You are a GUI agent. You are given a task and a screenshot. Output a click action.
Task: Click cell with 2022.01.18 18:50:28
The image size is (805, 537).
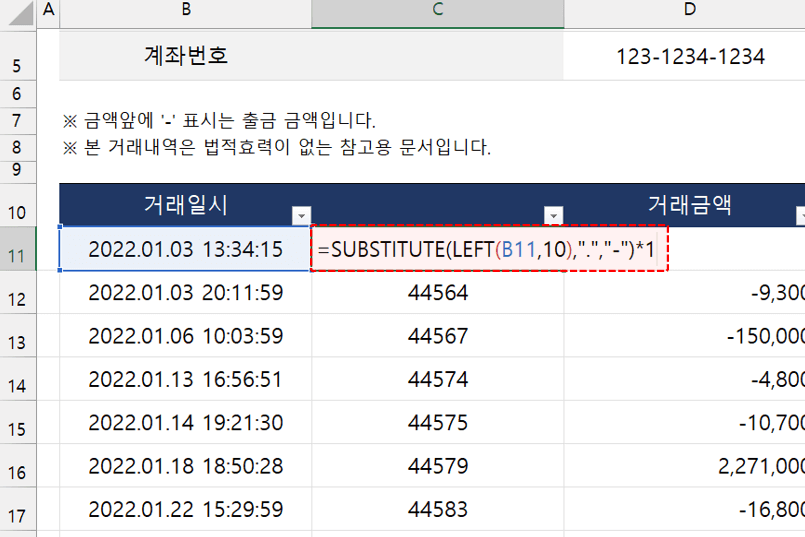click(x=185, y=466)
